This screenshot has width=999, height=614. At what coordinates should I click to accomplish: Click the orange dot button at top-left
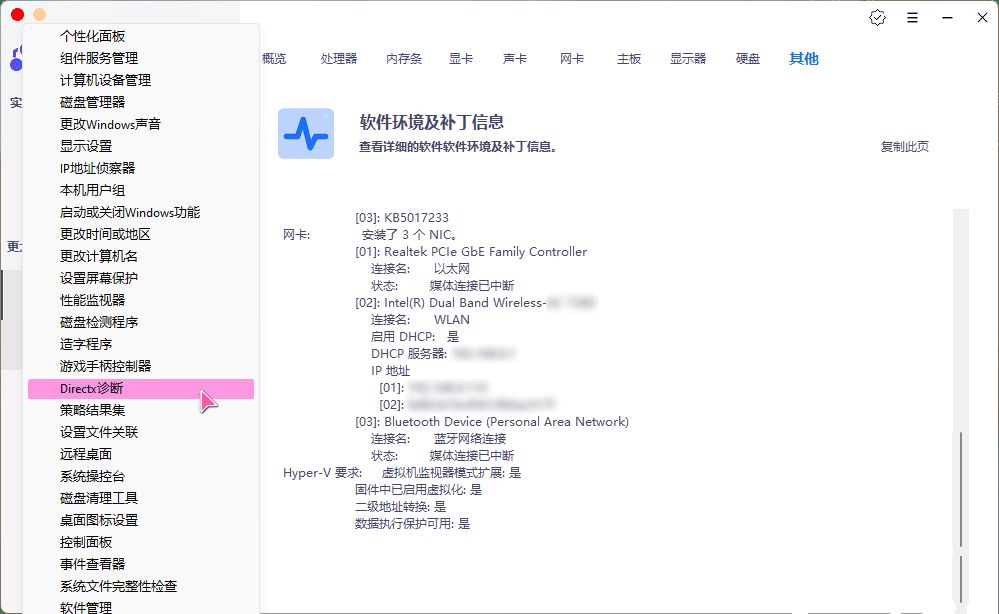point(39,15)
